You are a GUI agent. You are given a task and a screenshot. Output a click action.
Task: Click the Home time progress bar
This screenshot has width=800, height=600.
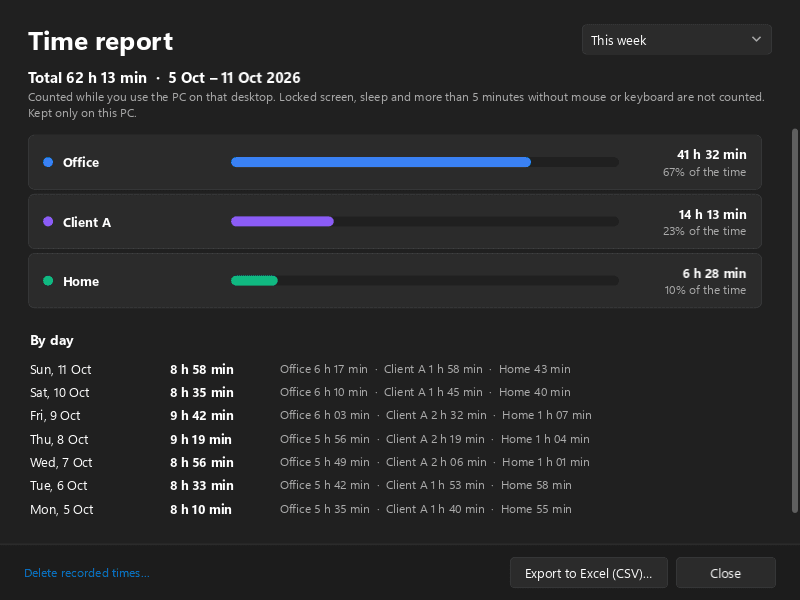pos(424,281)
